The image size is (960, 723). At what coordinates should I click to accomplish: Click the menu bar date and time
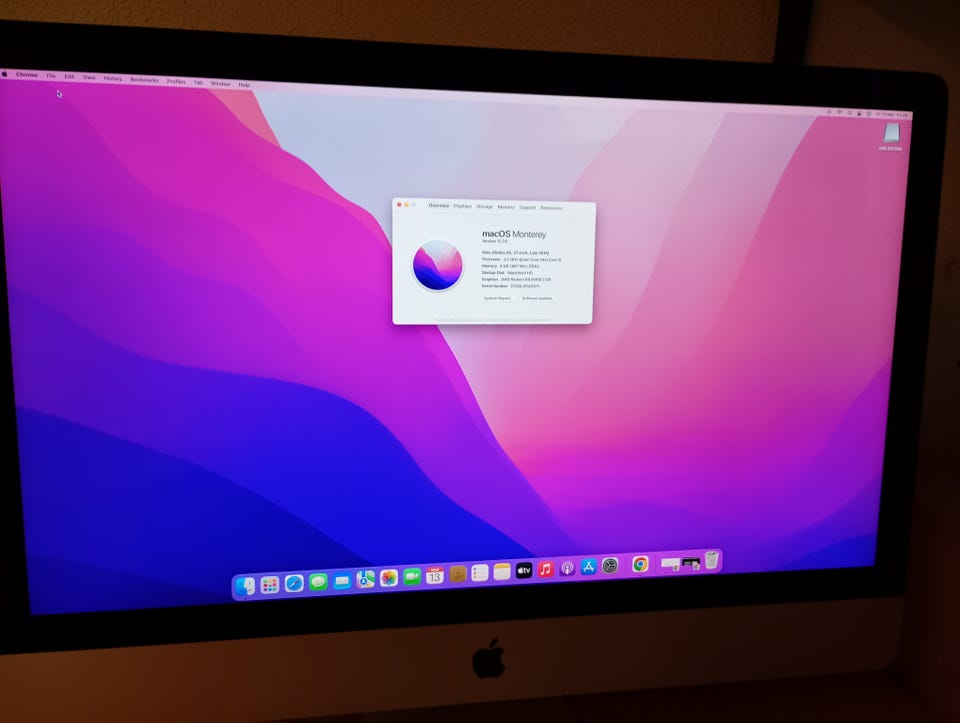[x=892, y=114]
